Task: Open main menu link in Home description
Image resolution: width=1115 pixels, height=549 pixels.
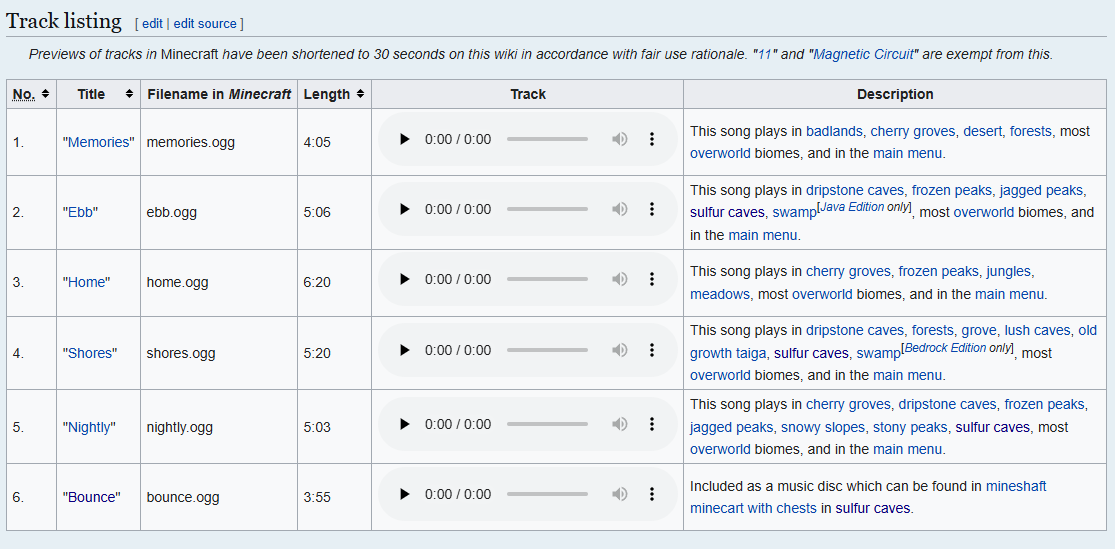Action: tap(1009, 294)
